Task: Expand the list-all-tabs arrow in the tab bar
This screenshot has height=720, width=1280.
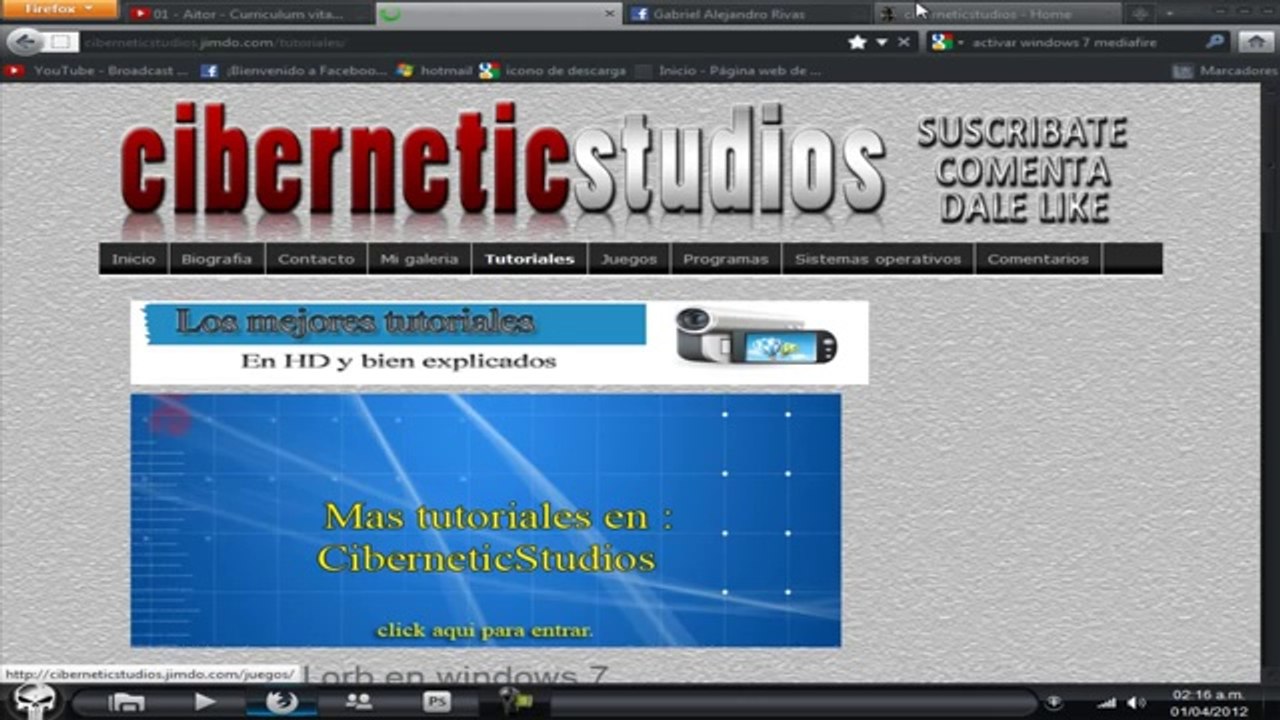Action: tap(1169, 14)
